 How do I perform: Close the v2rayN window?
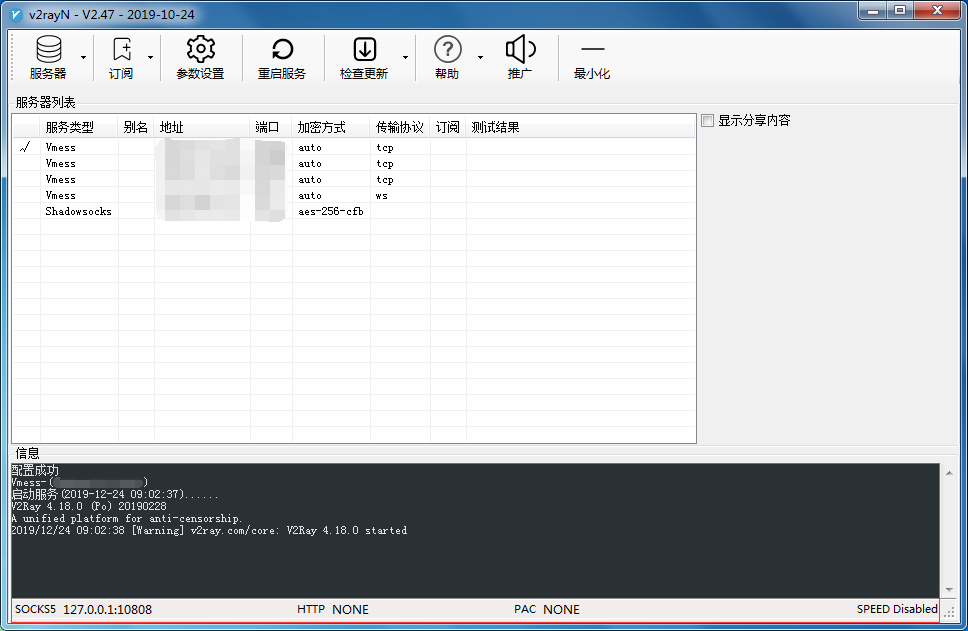[x=937, y=10]
